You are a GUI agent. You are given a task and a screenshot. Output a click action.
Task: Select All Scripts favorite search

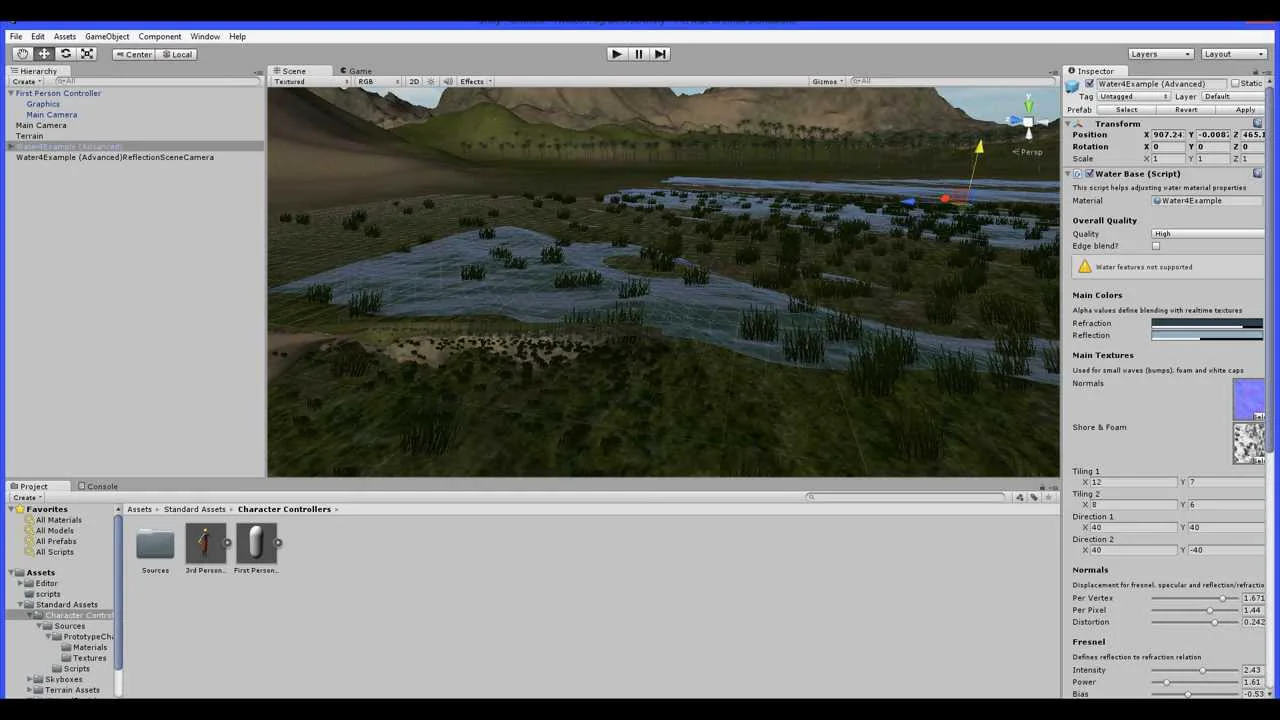click(55, 552)
